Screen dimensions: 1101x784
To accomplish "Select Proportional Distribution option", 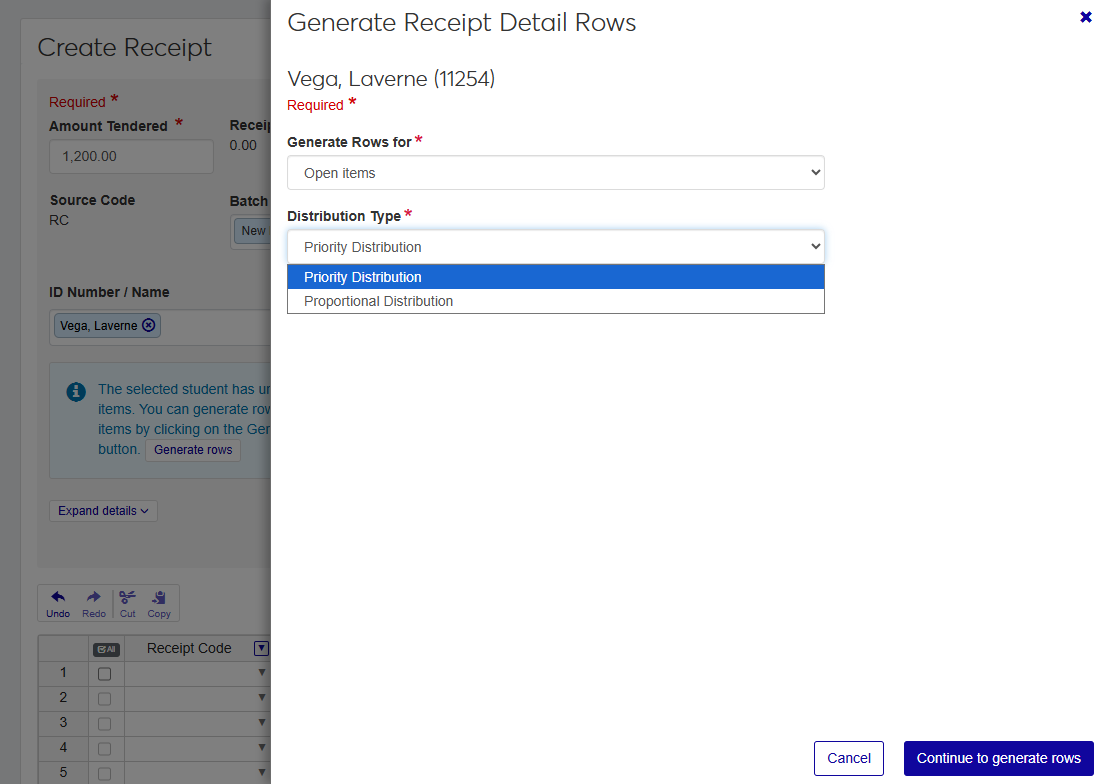I will [555, 301].
